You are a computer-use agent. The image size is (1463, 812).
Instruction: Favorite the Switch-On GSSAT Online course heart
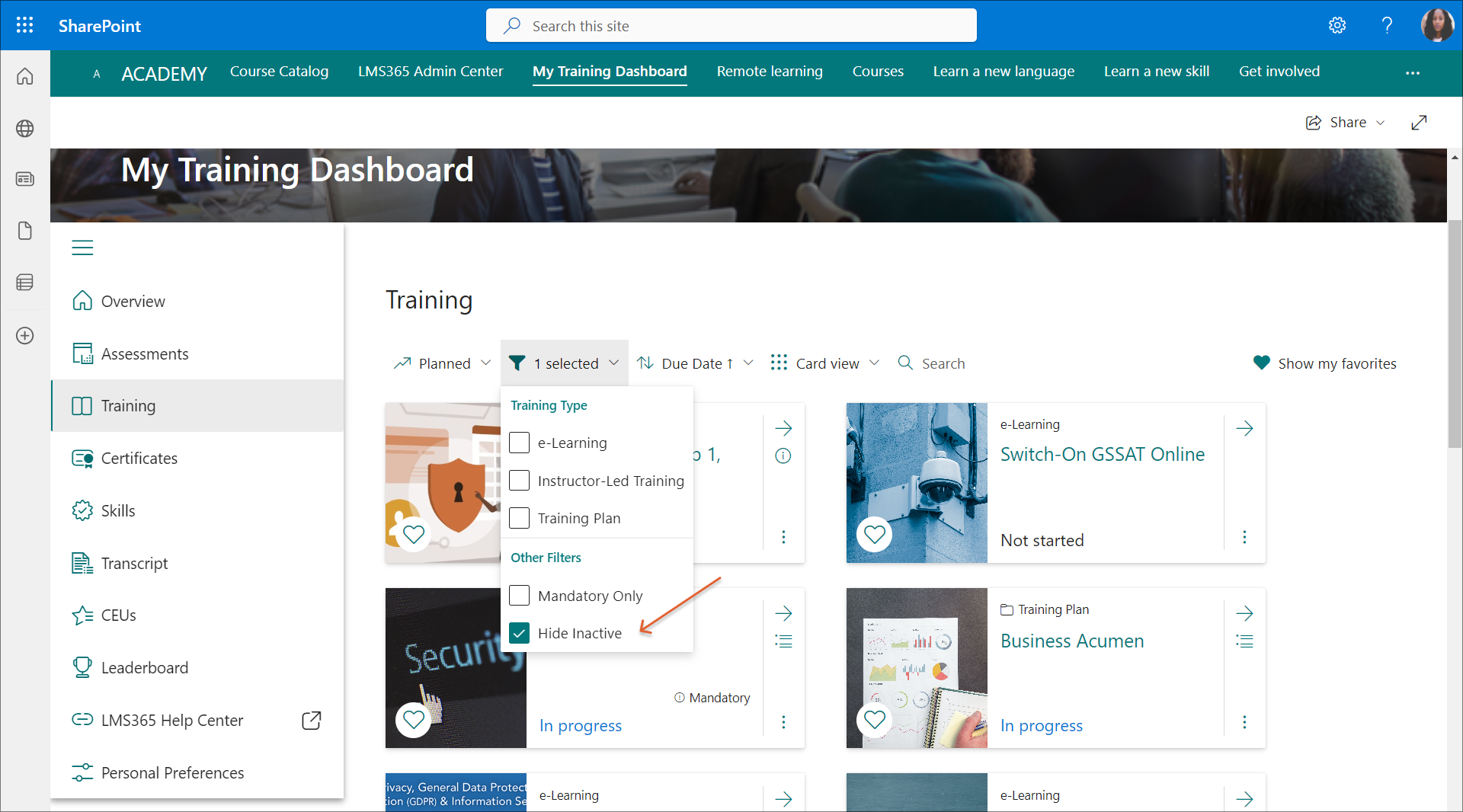(874, 535)
